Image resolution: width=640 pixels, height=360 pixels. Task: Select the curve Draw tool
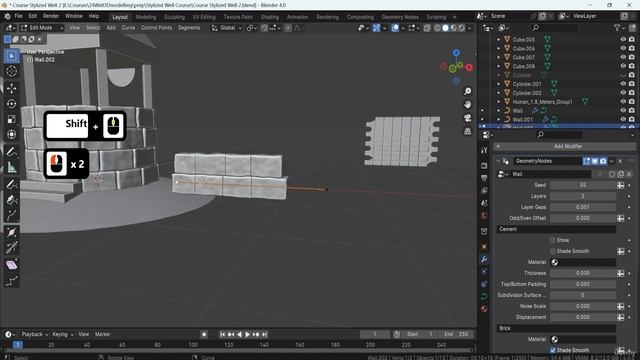coord(11,184)
